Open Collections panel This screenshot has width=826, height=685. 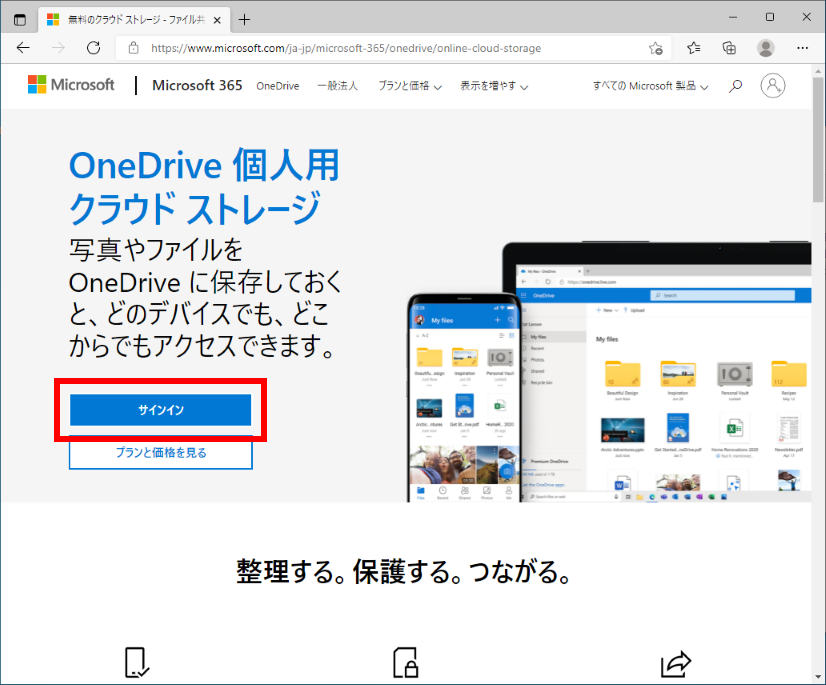tap(729, 48)
